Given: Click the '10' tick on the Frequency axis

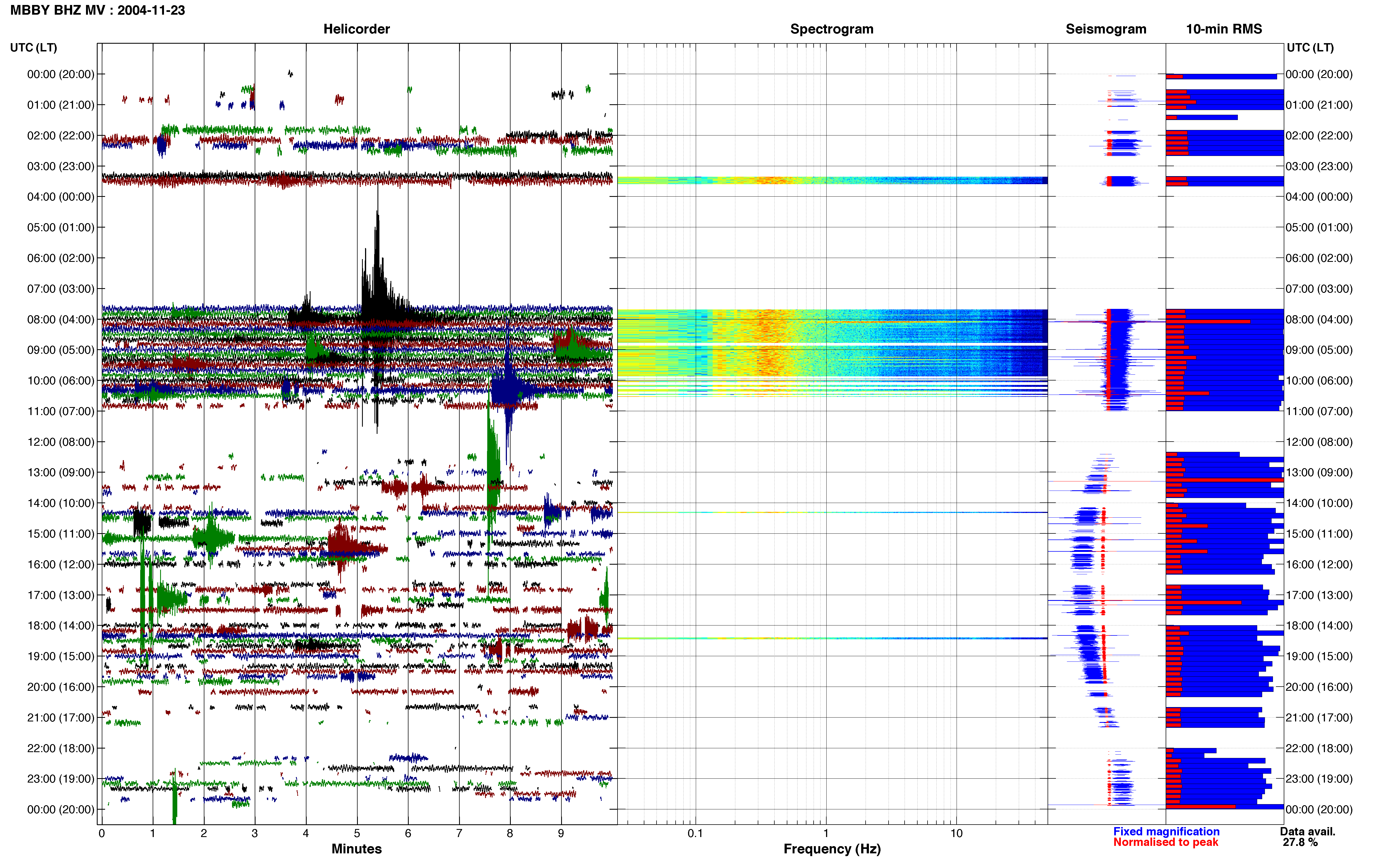Looking at the screenshot, I should 956,833.
